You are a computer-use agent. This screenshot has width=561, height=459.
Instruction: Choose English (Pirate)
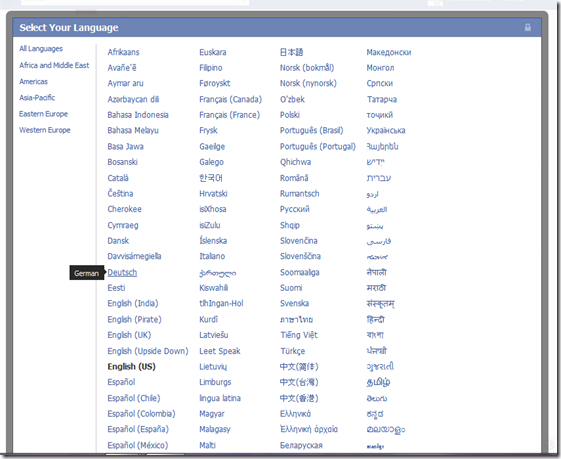point(135,319)
